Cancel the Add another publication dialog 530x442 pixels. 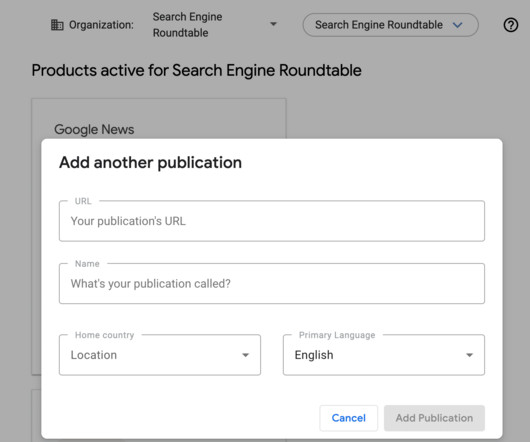(x=348, y=418)
